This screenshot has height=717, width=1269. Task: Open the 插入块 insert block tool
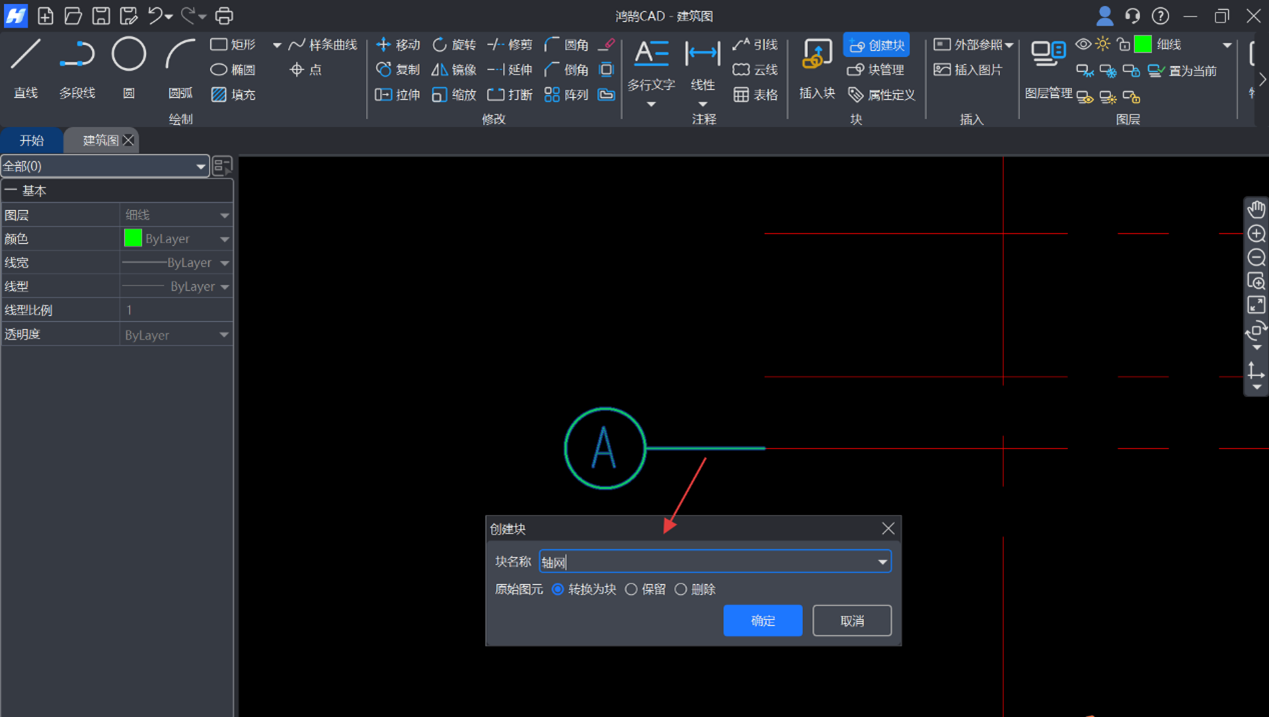817,68
